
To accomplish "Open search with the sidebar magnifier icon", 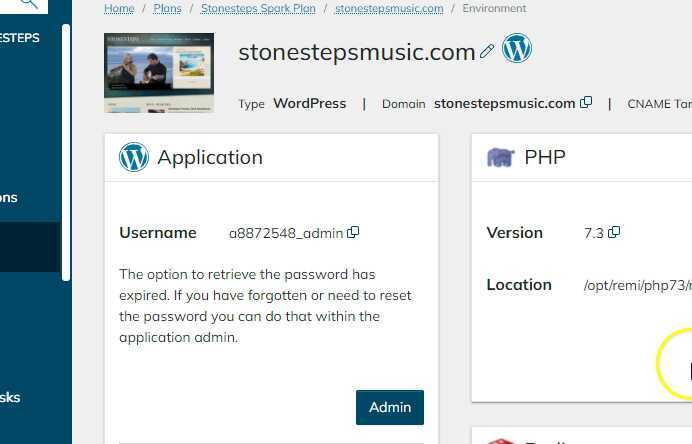I will 28,3.
